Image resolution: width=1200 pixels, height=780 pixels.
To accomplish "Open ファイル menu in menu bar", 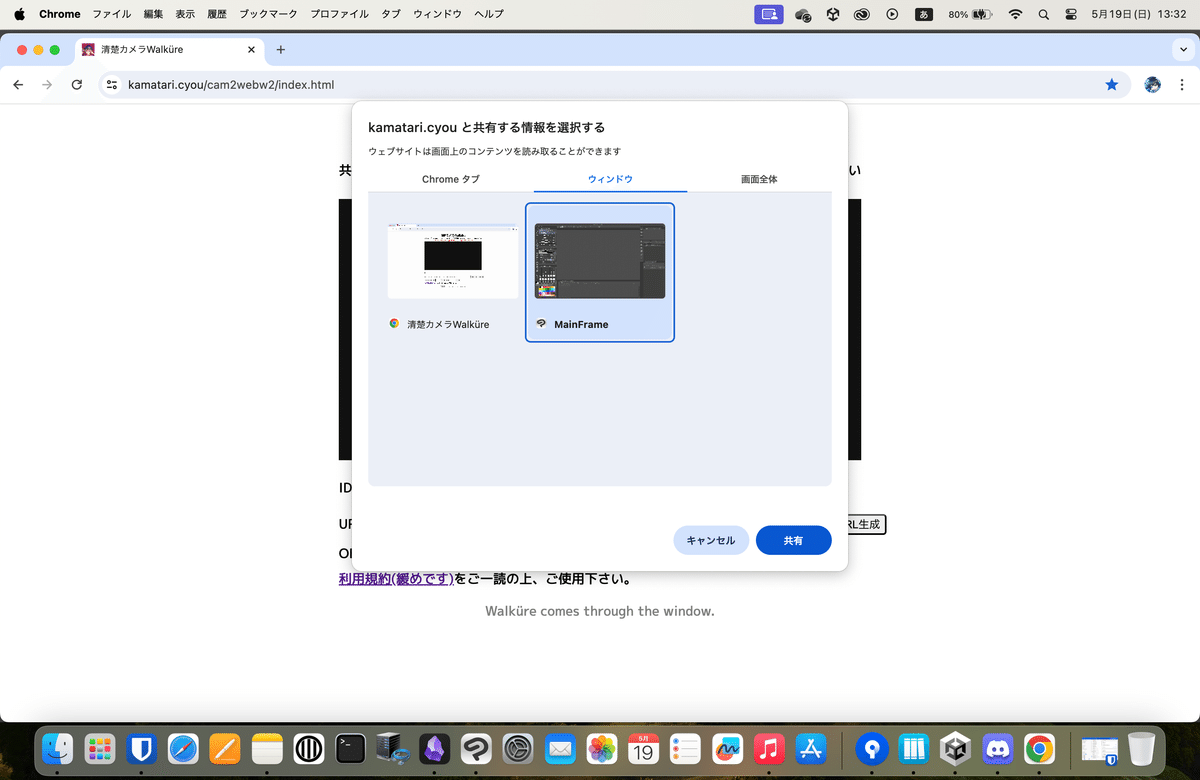I will 112,14.
